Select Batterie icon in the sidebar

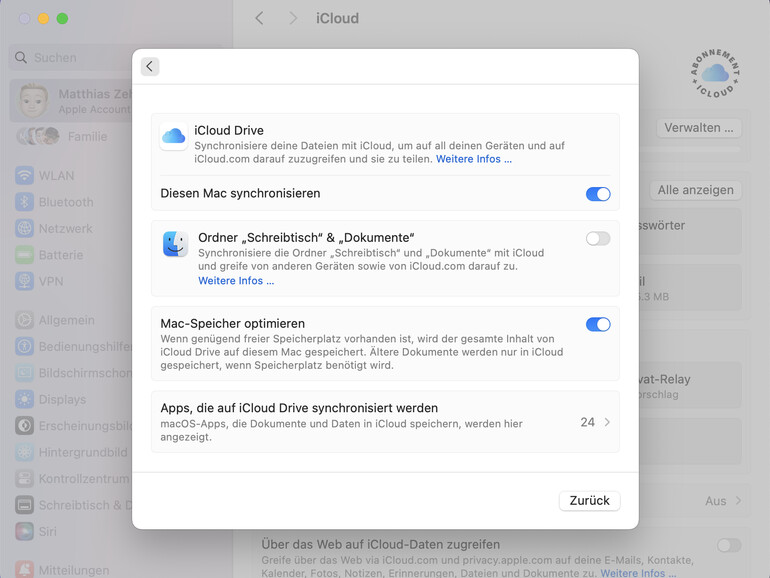pos(24,255)
